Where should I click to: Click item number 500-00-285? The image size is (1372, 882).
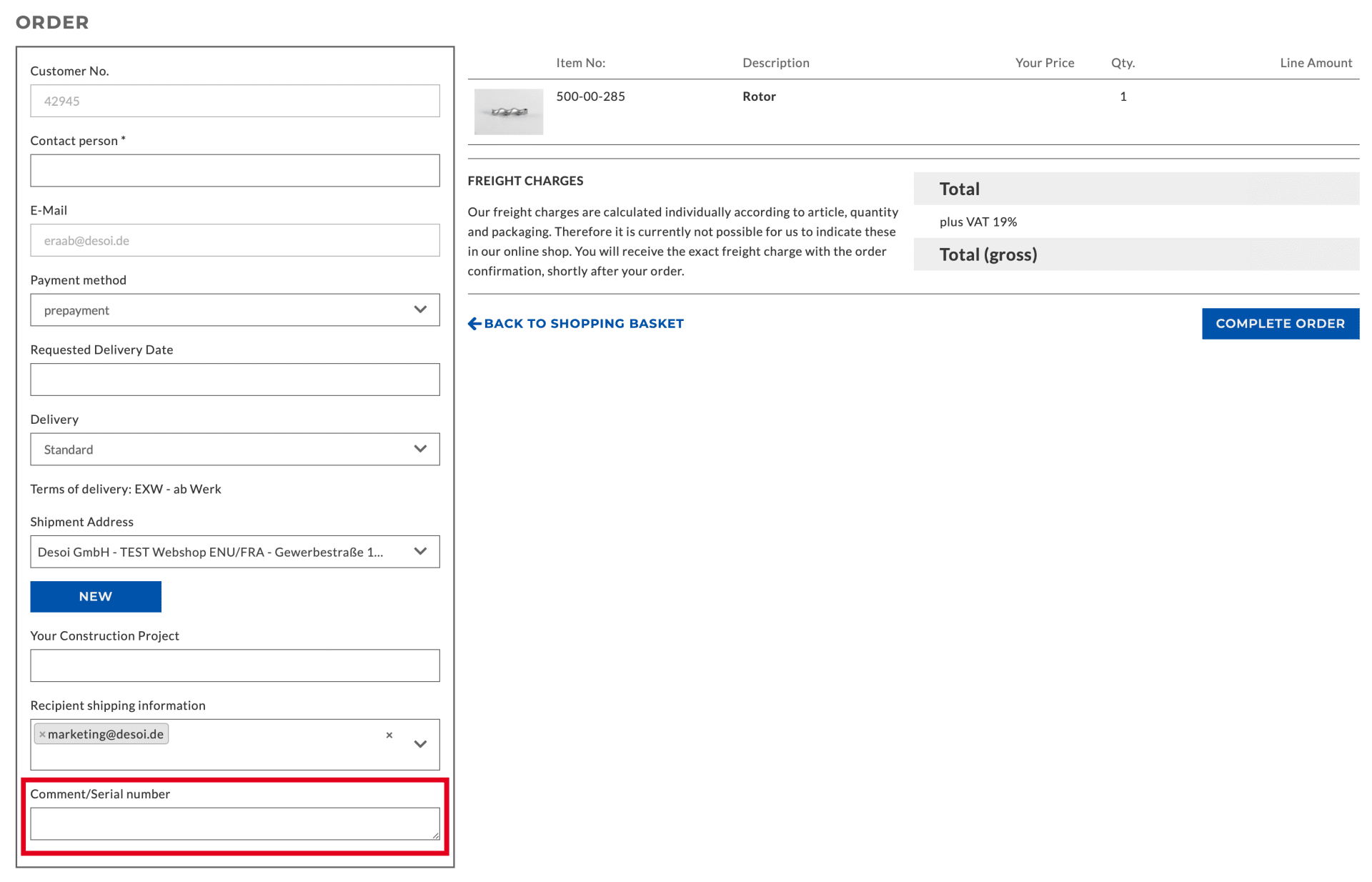[590, 96]
